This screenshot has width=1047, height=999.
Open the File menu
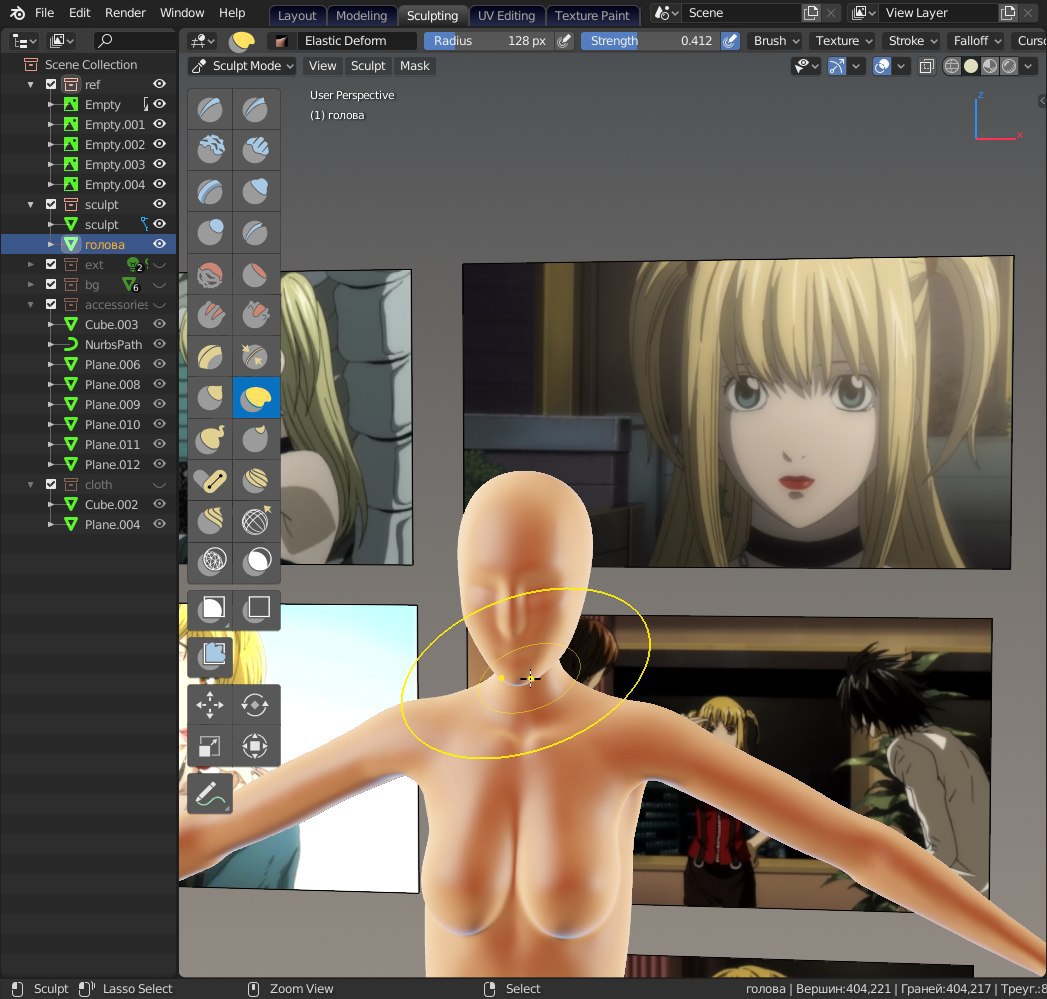tap(44, 13)
